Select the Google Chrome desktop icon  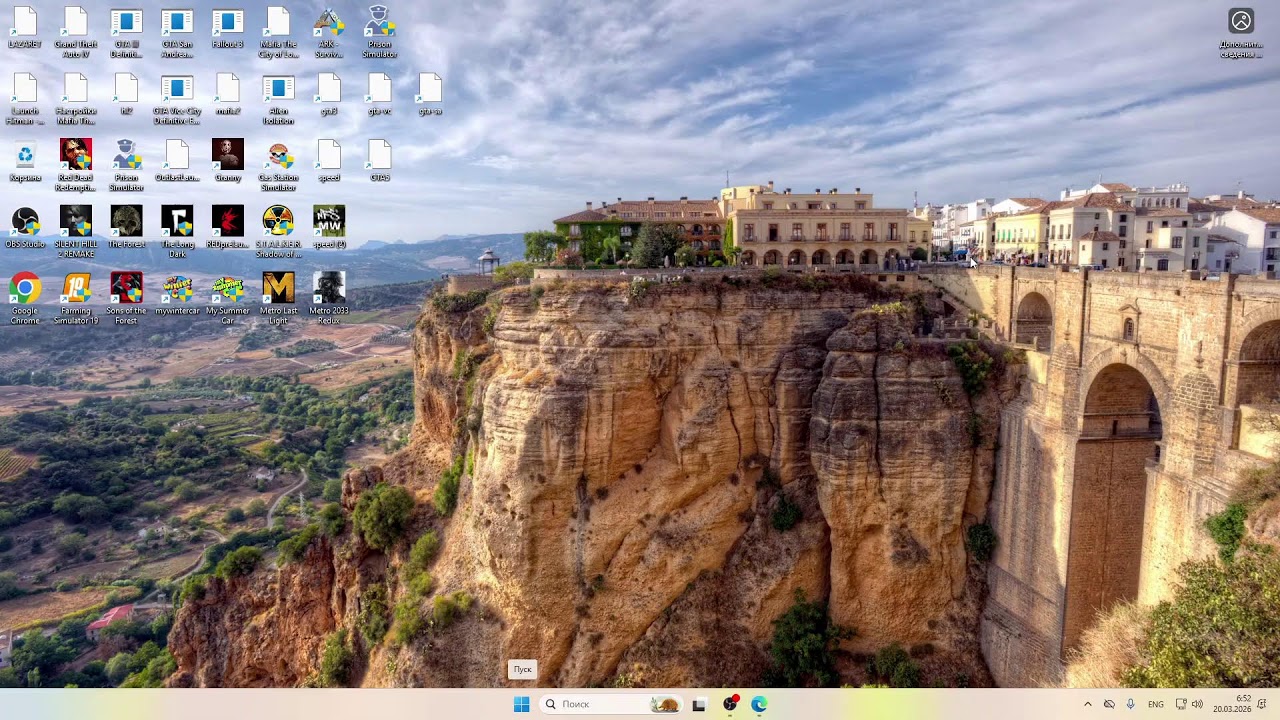[x=25, y=298]
